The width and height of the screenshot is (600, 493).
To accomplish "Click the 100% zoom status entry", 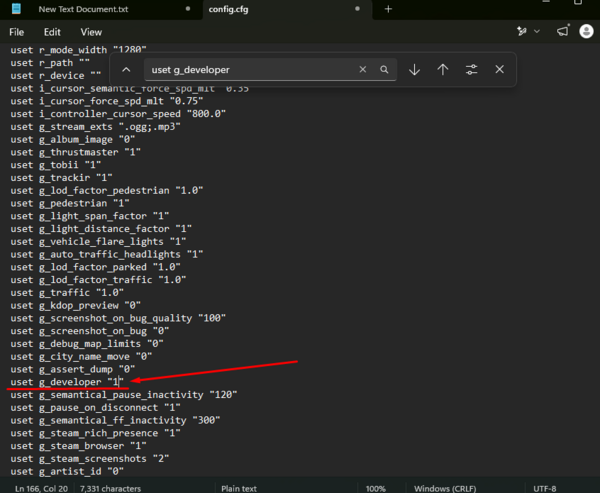I will point(375,488).
